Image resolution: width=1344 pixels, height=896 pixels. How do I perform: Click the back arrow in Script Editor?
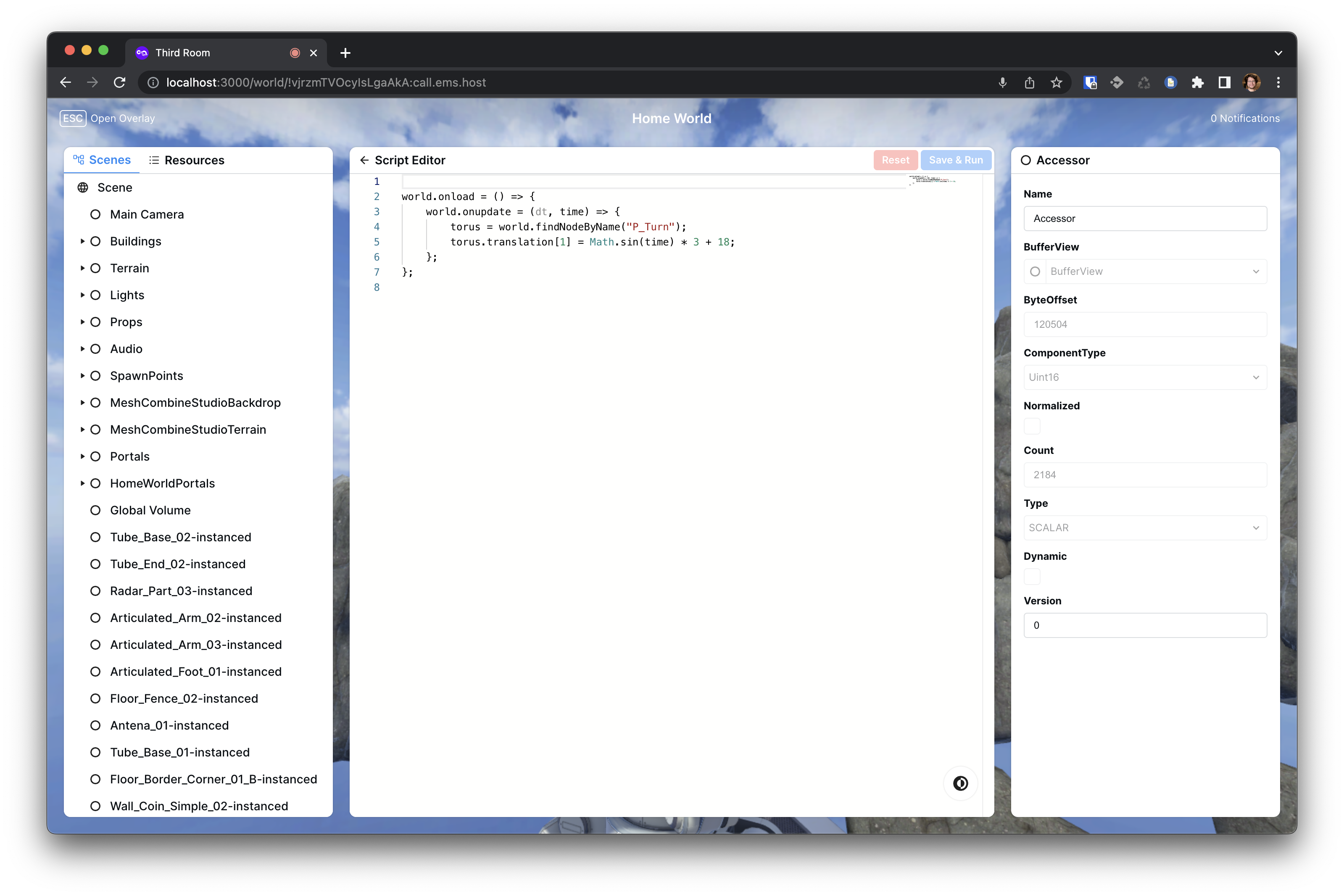(364, 161)
